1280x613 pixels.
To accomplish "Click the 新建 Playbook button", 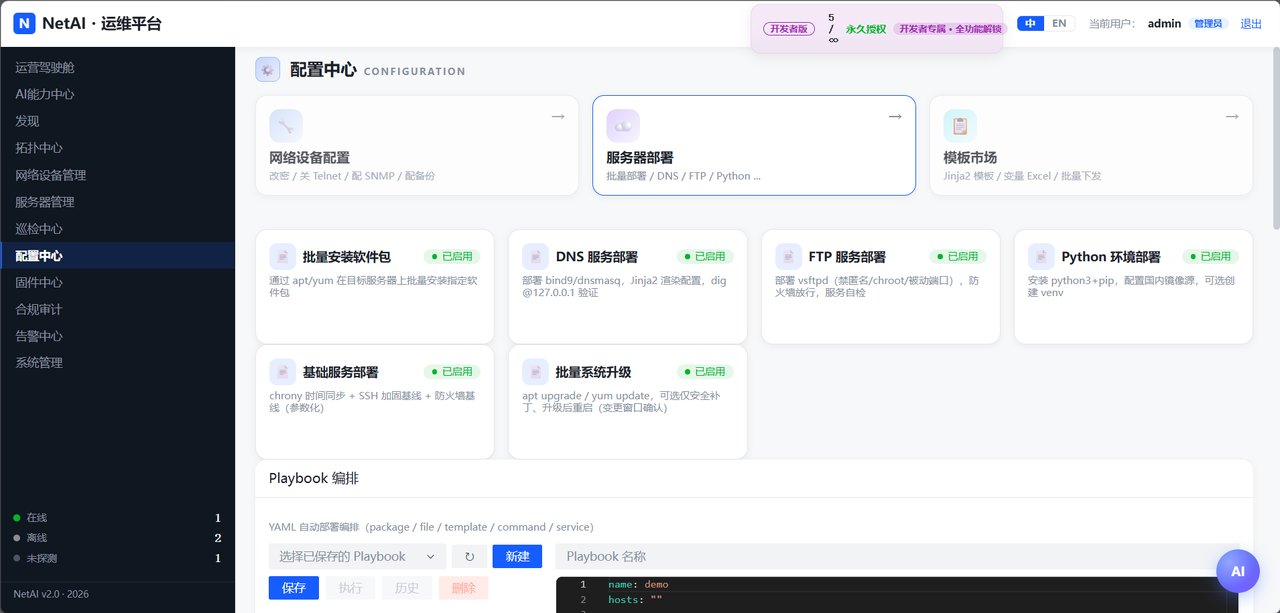I will coord(517,556).
